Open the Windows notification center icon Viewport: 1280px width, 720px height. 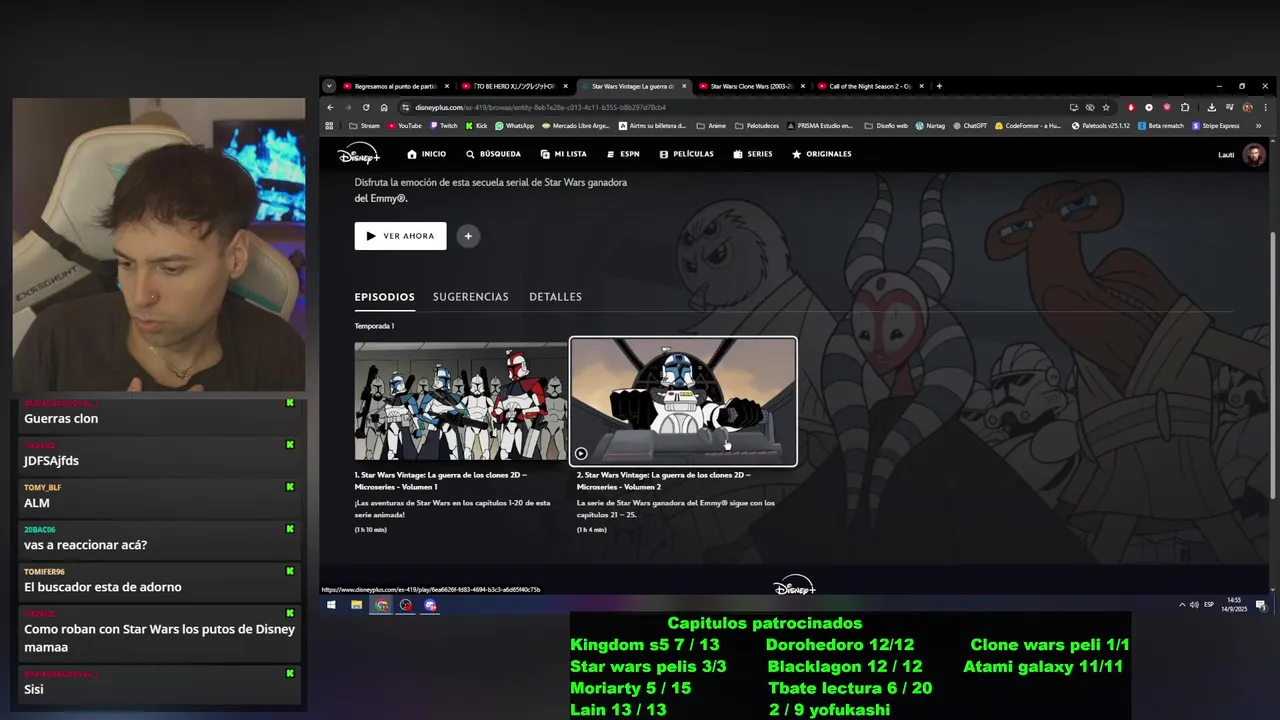click(x=1261, y=605)
